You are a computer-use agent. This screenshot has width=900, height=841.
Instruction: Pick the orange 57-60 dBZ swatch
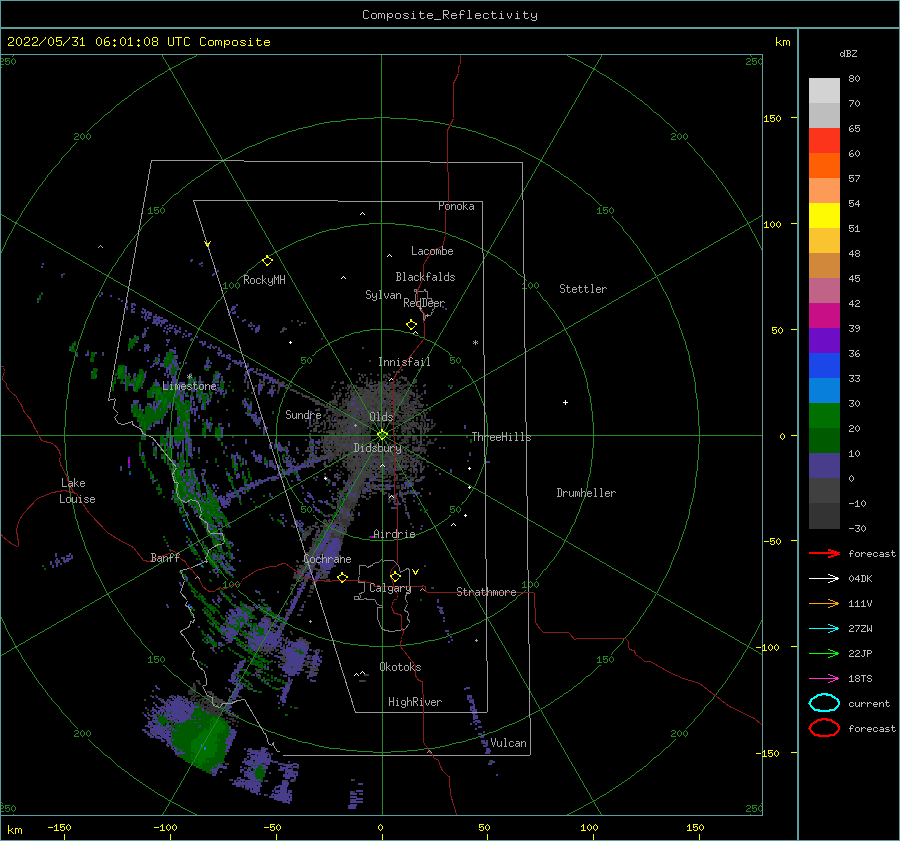824,165
